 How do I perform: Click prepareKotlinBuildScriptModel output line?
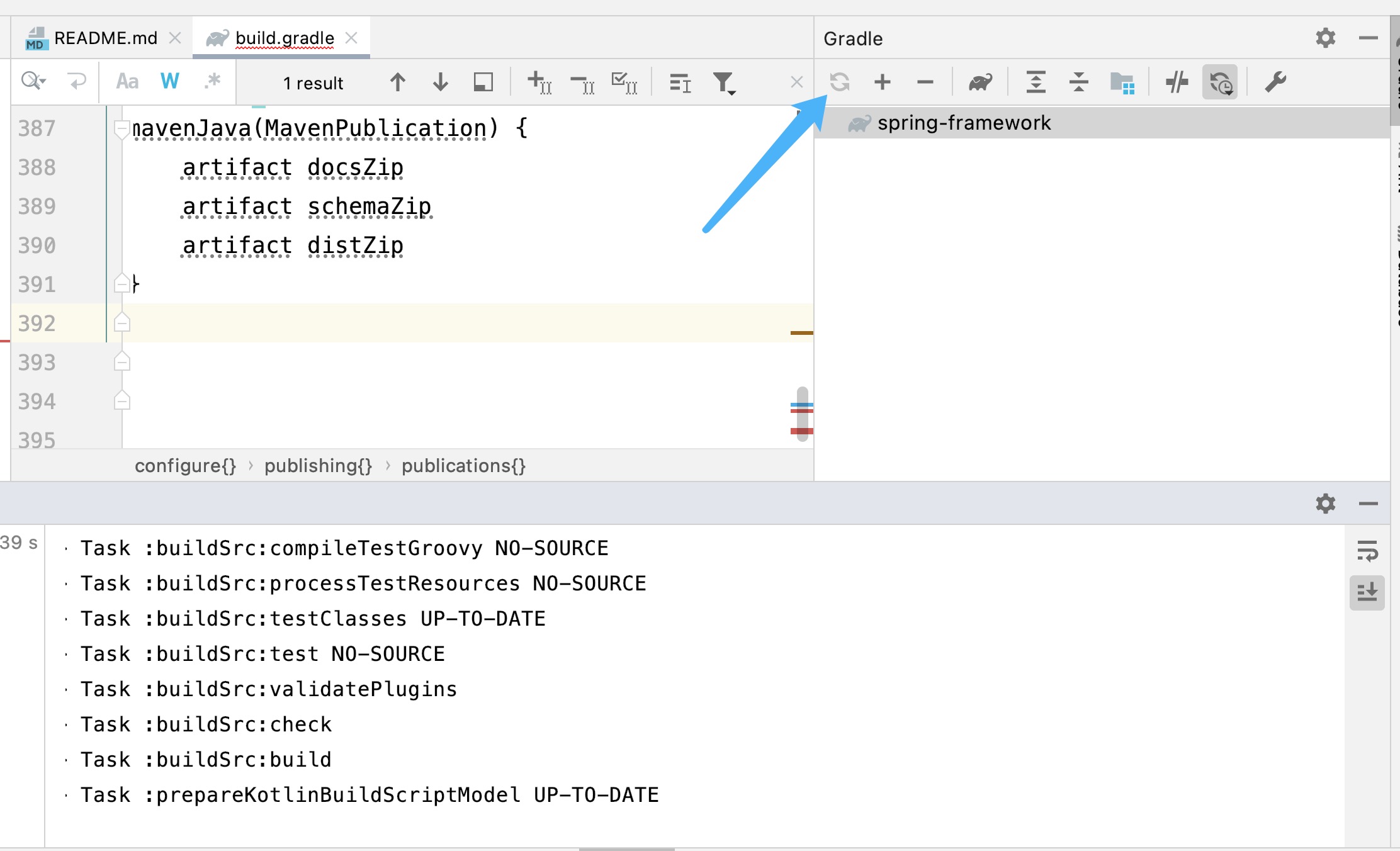point(370,795)
